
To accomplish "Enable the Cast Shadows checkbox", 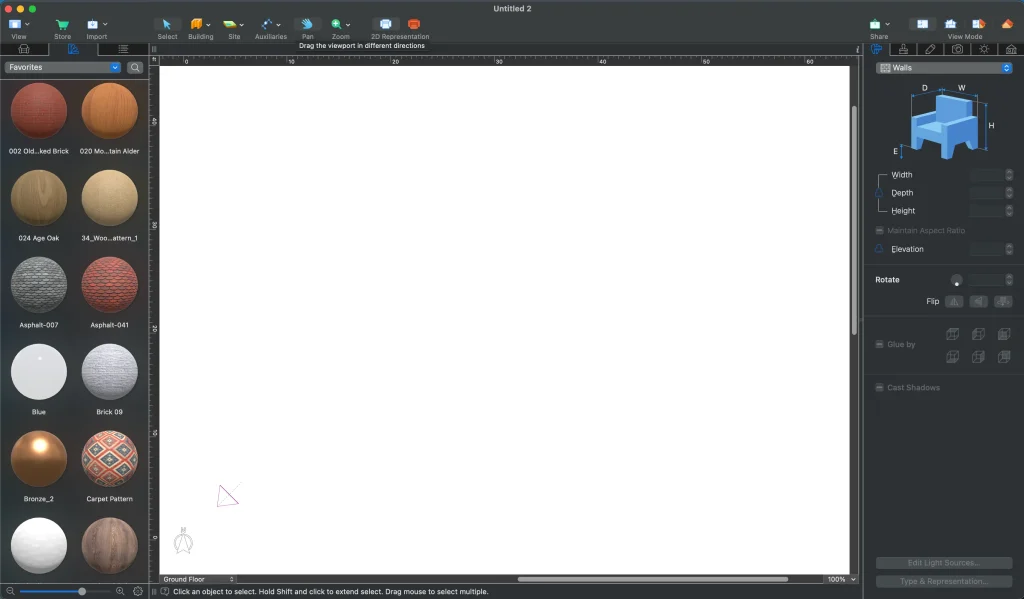I will [x=880, y=388].
